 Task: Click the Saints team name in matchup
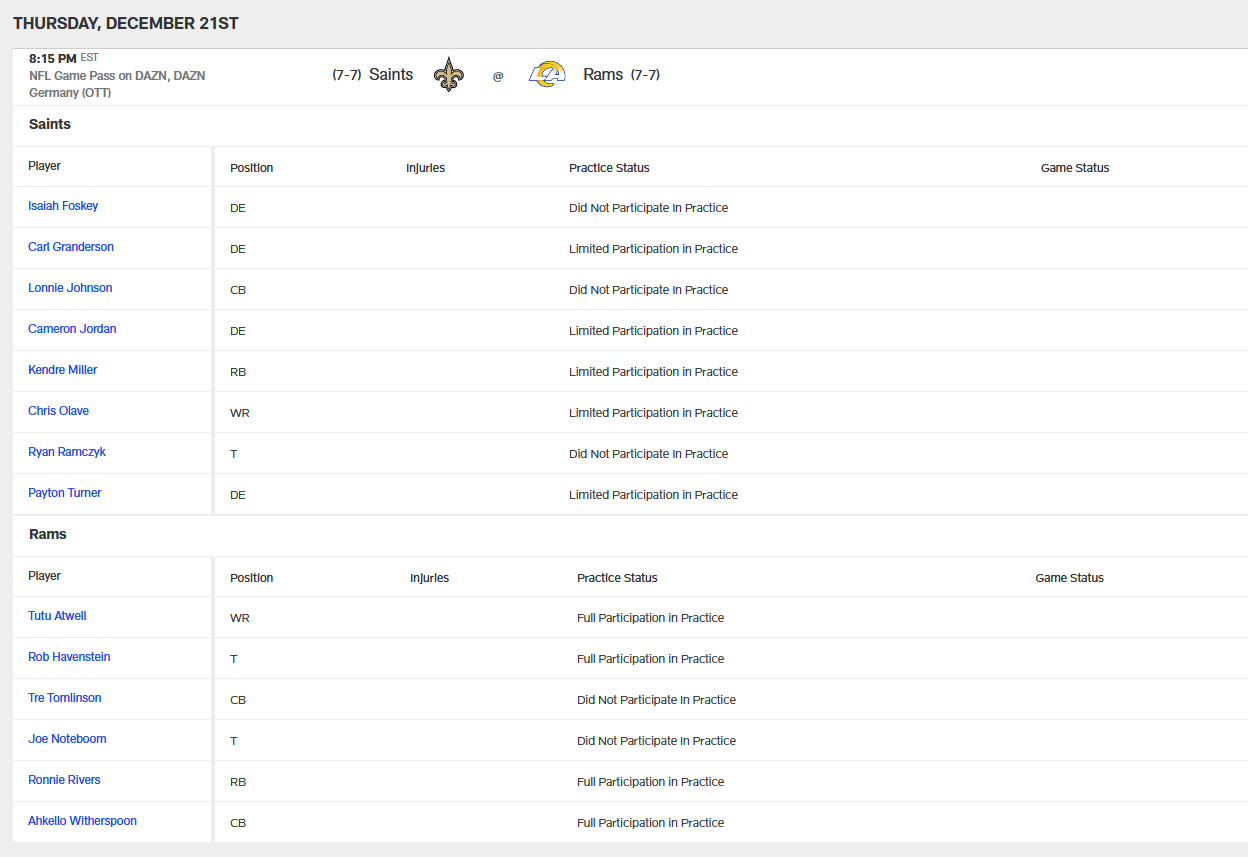tap(390, 75)
